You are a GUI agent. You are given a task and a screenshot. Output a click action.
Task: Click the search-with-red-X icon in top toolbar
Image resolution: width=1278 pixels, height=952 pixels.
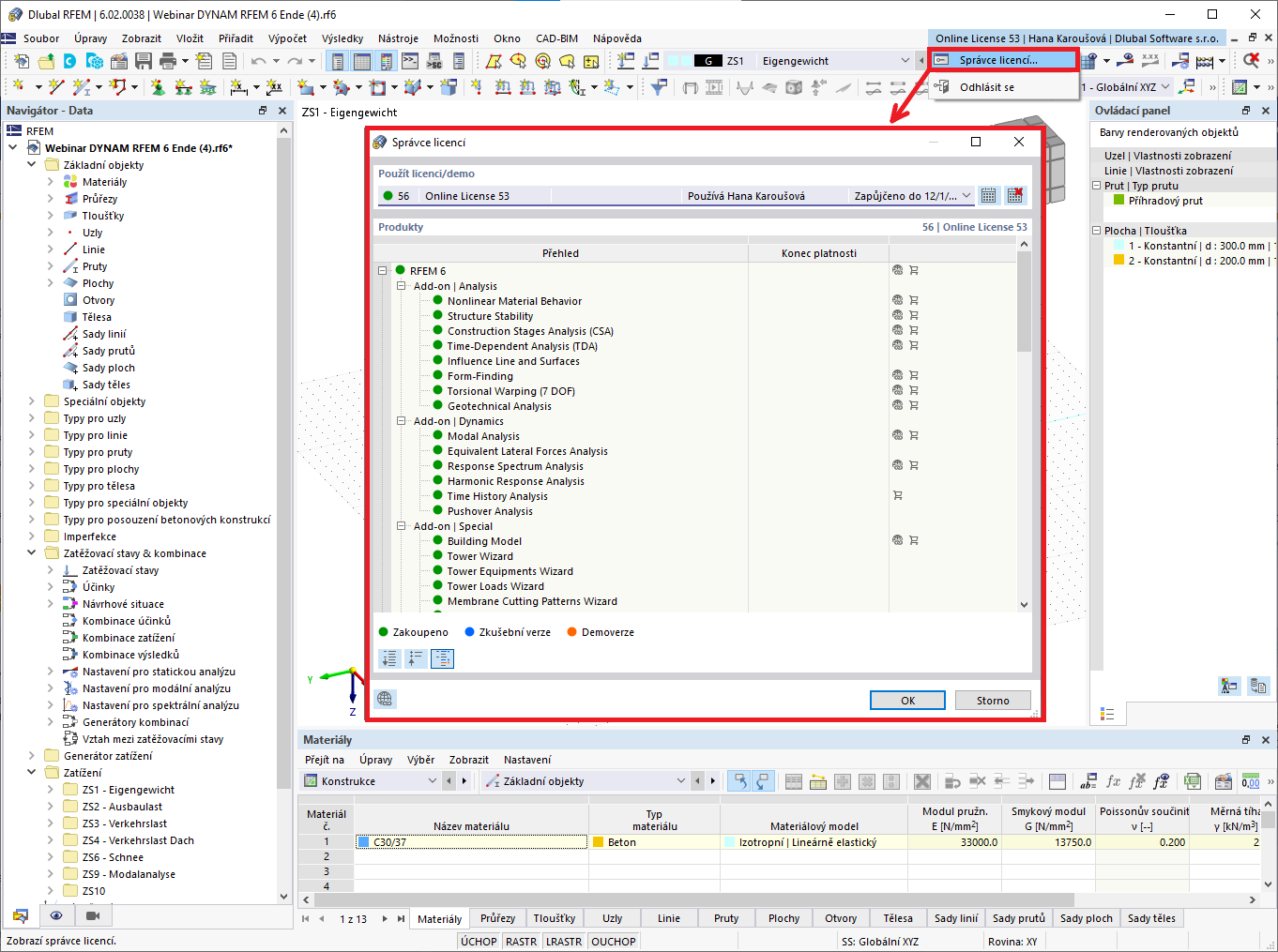click(x=1251, y=61)
